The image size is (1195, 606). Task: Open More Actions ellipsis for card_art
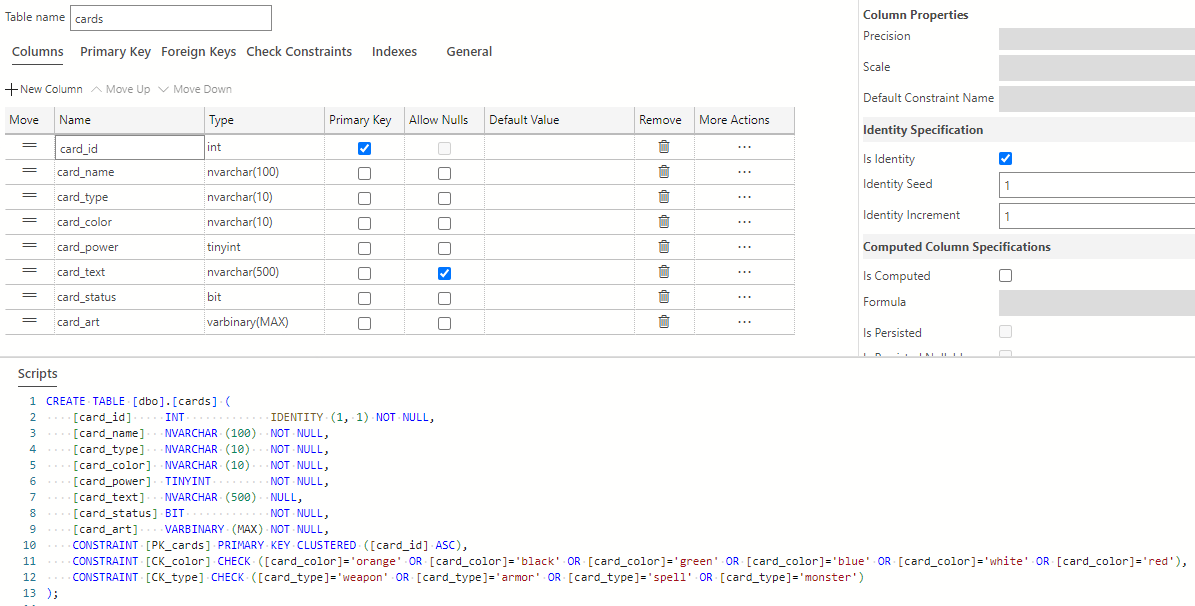[745, 322]
